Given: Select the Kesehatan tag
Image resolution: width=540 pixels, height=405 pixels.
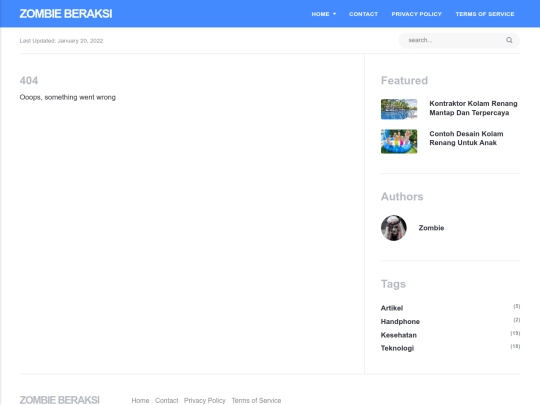Looking at the screenshot, I should coord(398,335).
